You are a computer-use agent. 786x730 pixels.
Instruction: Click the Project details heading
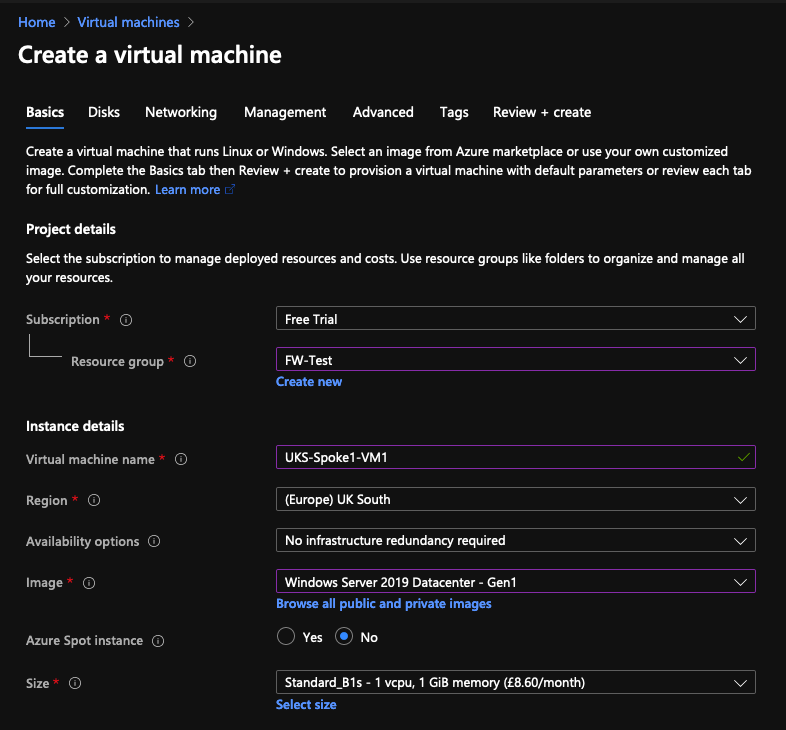tap(71, 229)
